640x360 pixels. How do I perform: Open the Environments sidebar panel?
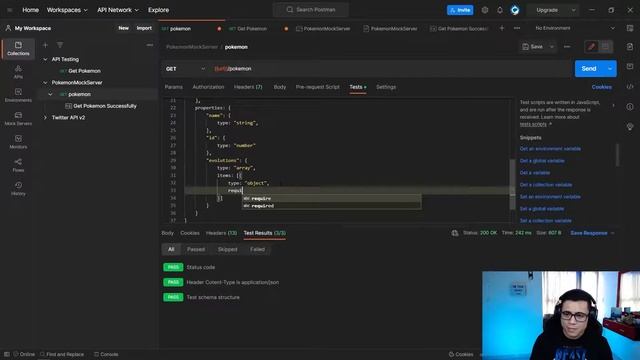18,95
